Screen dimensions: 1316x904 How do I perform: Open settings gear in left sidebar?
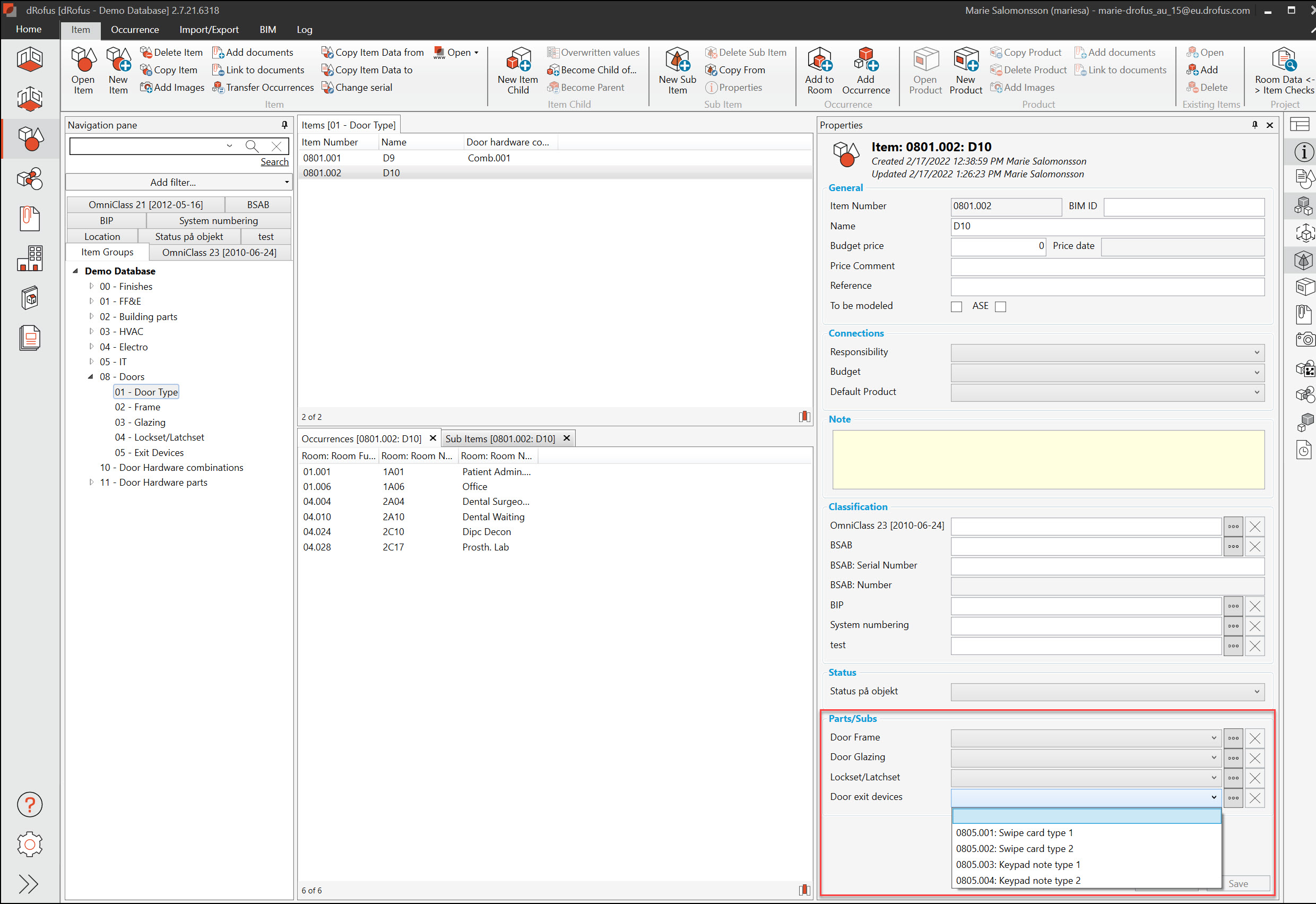pos(29,845)
